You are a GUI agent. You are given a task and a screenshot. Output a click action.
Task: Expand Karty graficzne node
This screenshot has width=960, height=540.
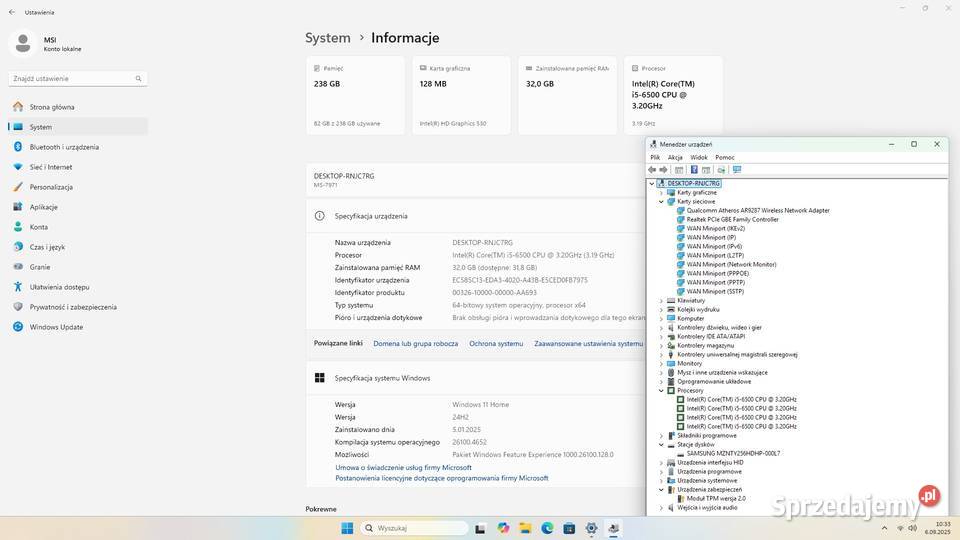click(661, 192)
